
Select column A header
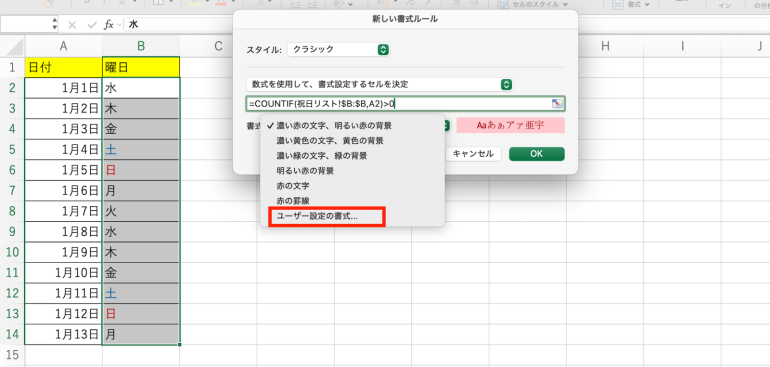(x=63, y=46)
